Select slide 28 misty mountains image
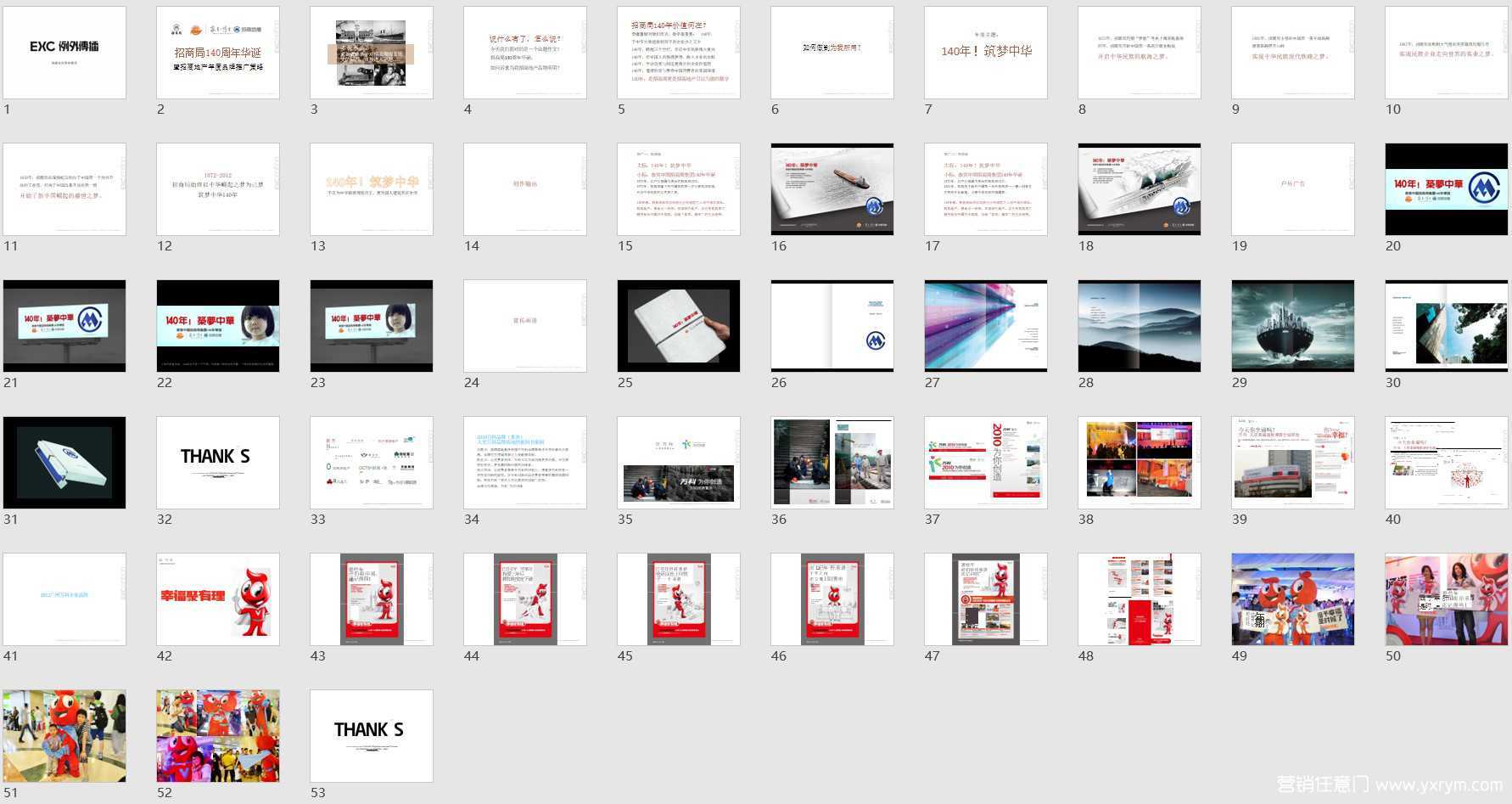Viewport: 1512px width, 804px height. tap(1140, 326)
